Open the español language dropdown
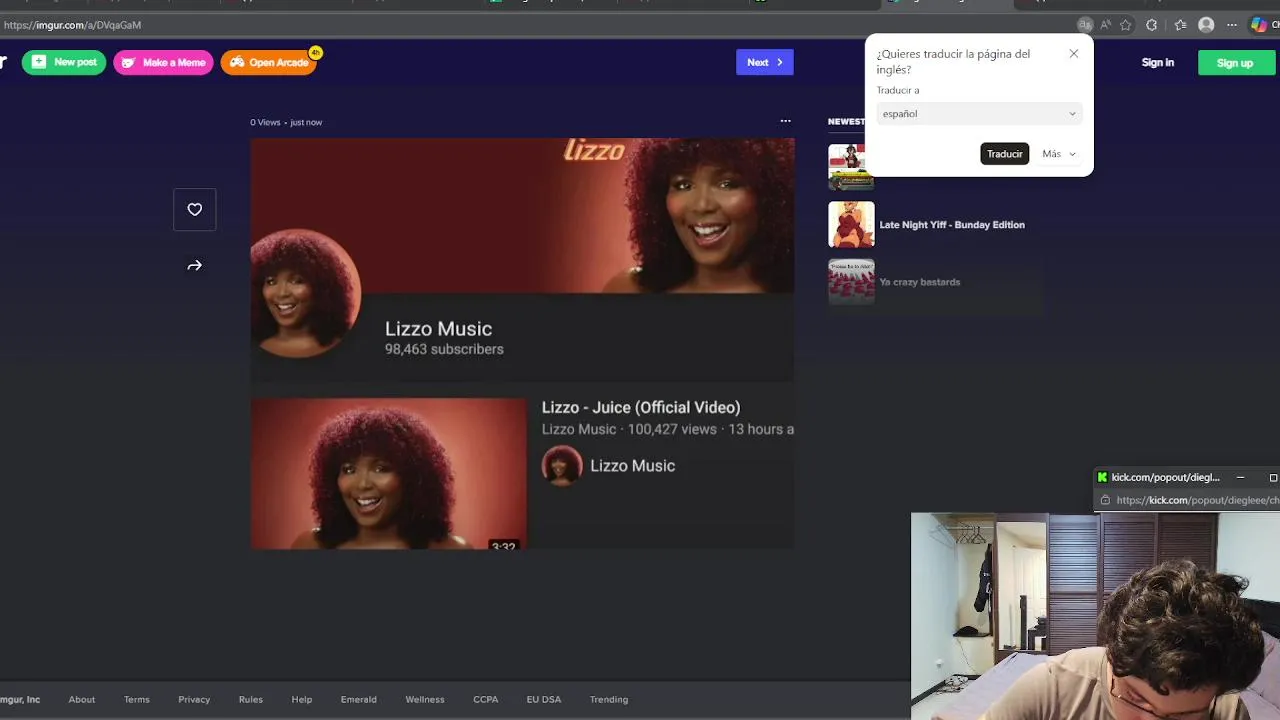Screen dimensions: 1280x720 (x=979, y=114)
